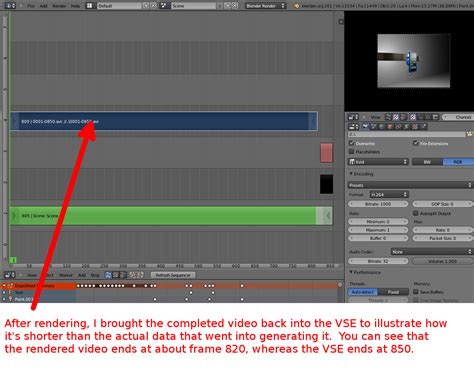Image resolution: width=474 pixels, height=376 pixels.
Task: Open editor type selector in the preview header
Action: point(353,117)
